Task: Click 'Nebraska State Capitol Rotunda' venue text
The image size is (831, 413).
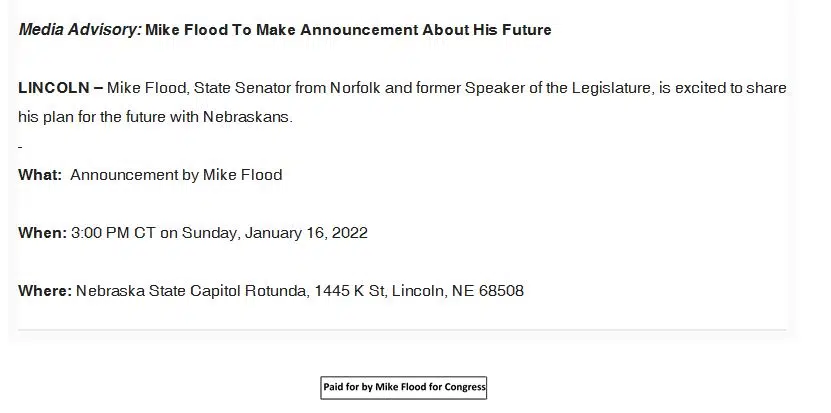Action: (190, 291)
